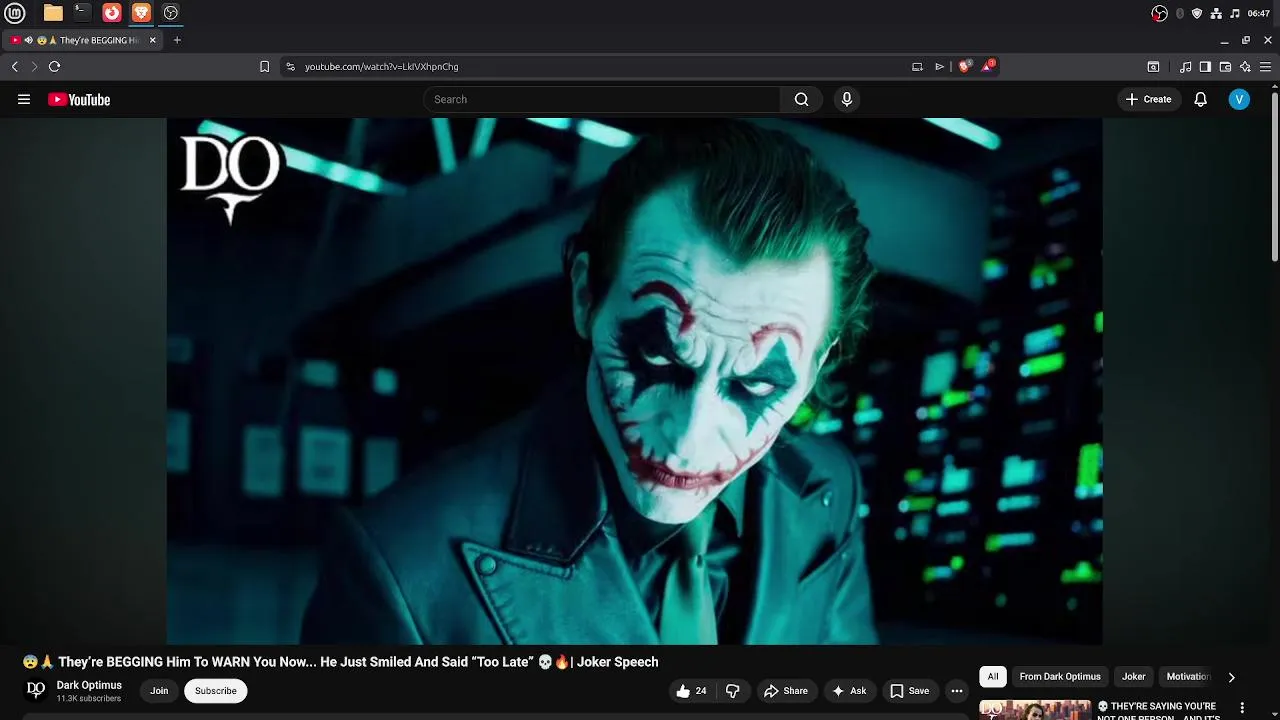Select the Joker filter chip
The width and height of the screenshot is (1280, 720).
(x=1133, y=677)
